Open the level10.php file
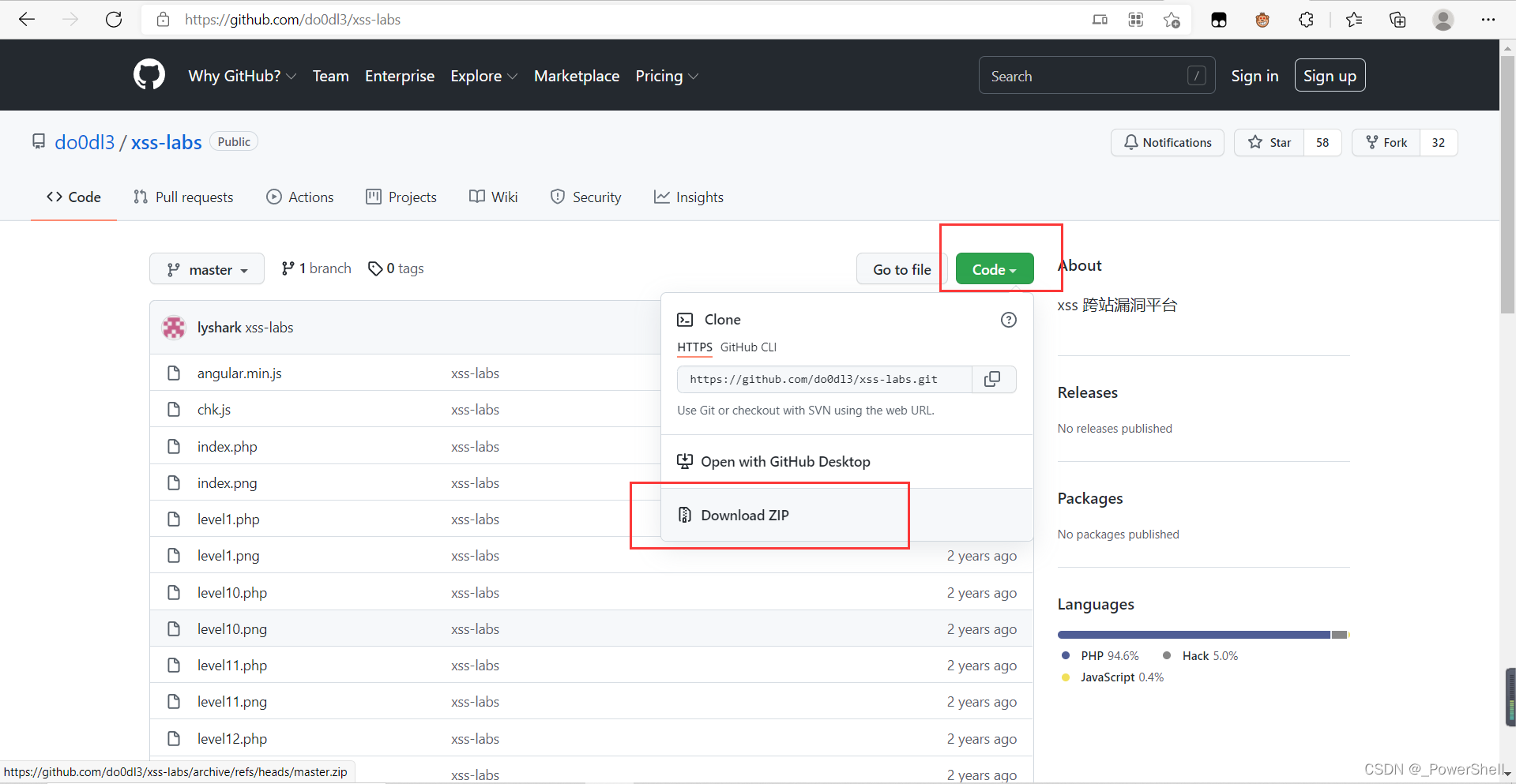The image size is (1516, 784). [x=232, y=592]
